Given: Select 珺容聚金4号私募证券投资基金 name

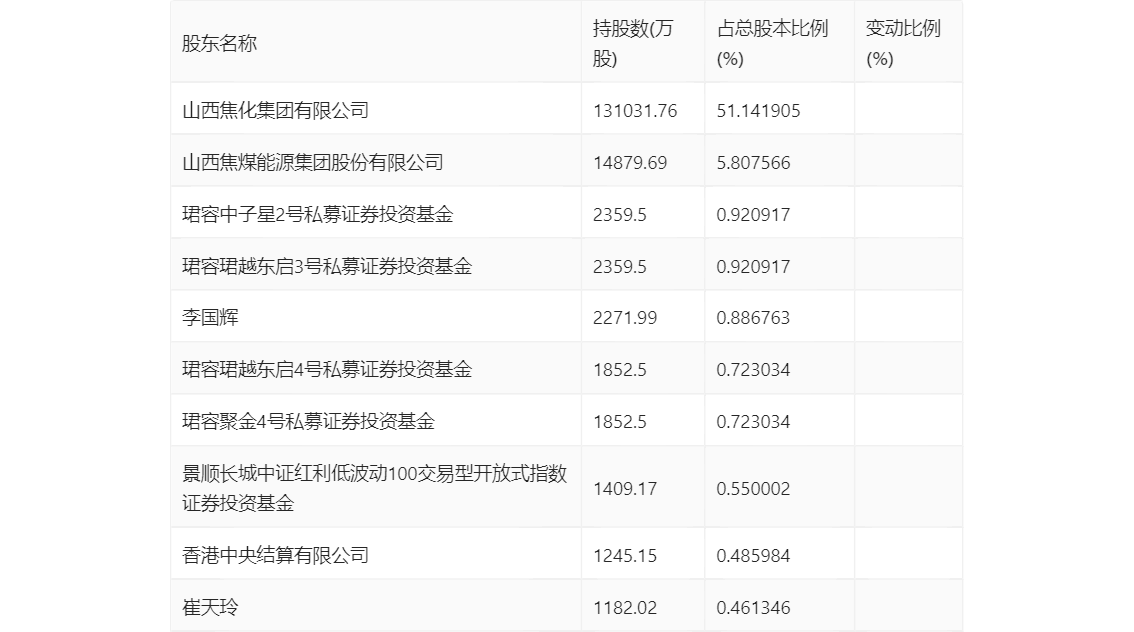Looking at the screenshot, I should (x=308, y=422).
